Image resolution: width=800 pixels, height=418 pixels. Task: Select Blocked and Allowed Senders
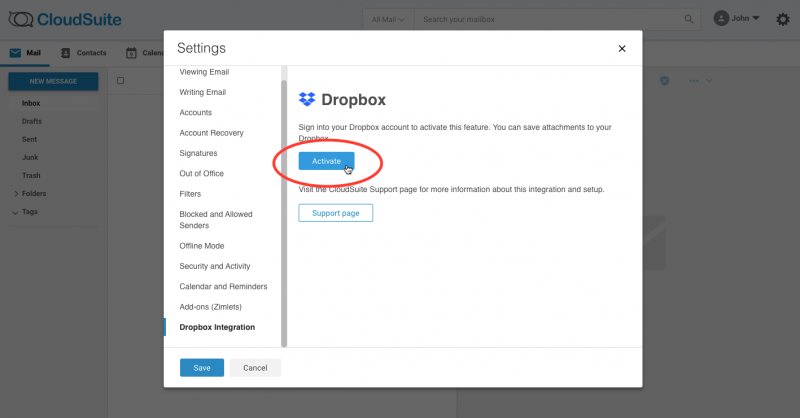216,219
